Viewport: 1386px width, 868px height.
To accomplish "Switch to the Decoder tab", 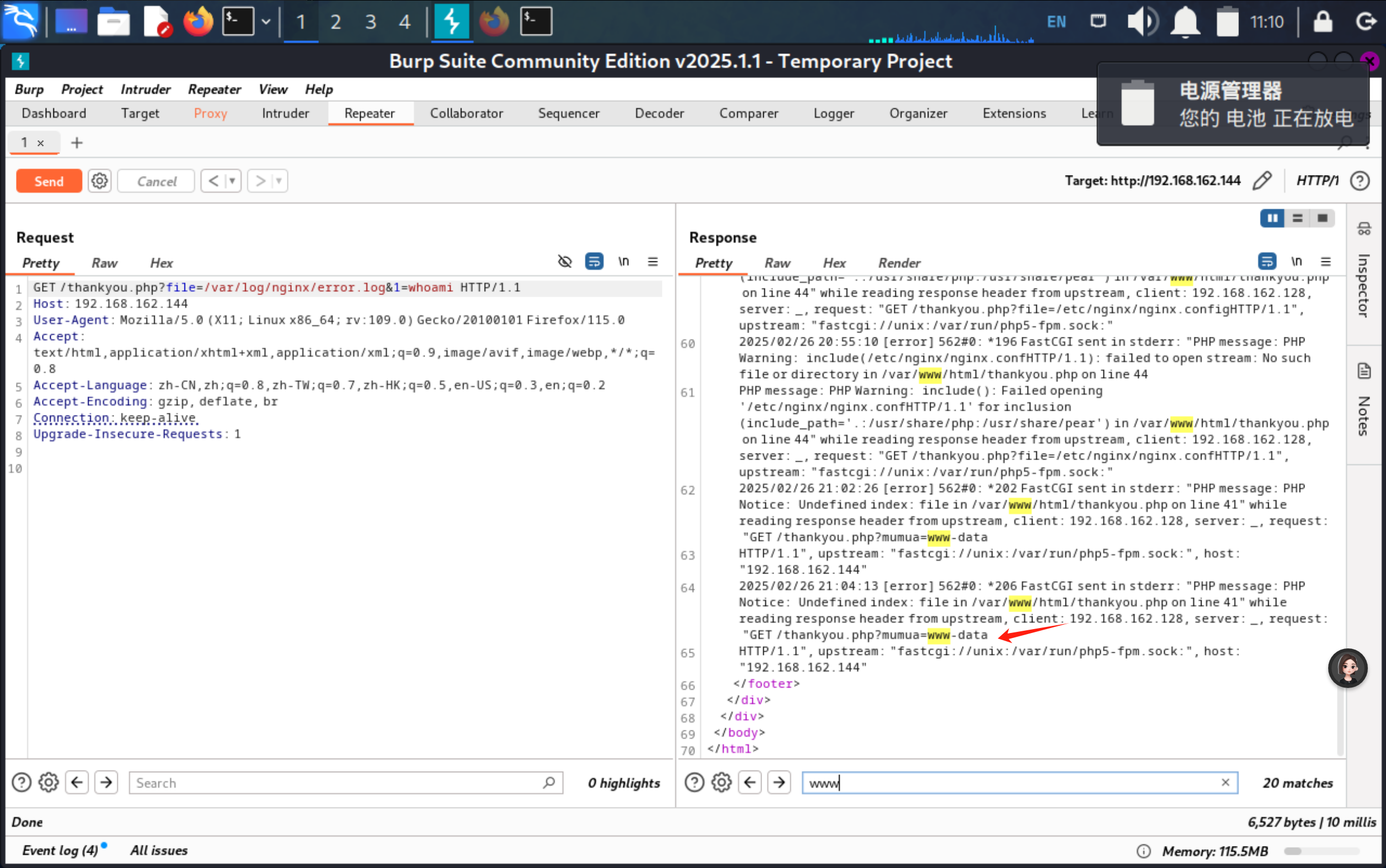I will [659, 113].
